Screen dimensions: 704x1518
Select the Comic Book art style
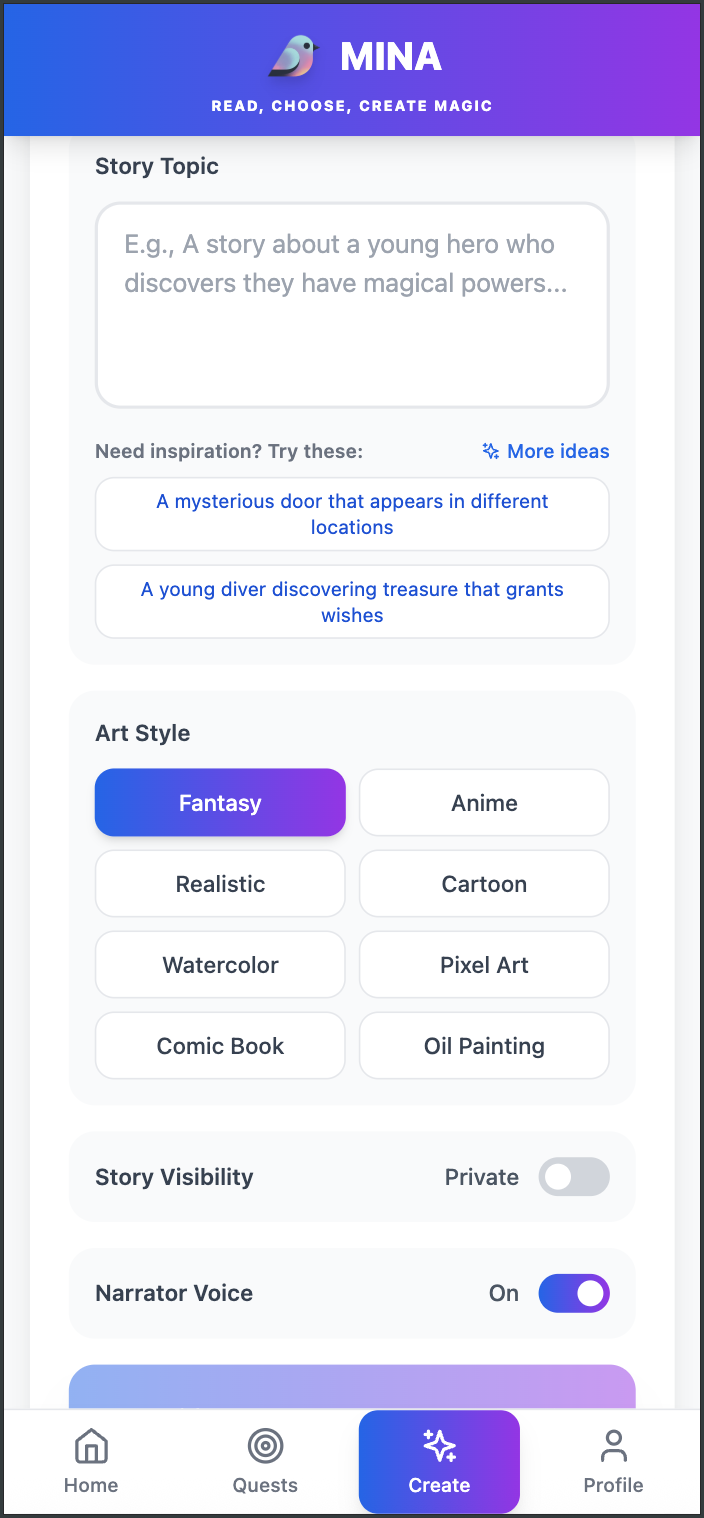pyautogui.click(x=220, y=1045)
